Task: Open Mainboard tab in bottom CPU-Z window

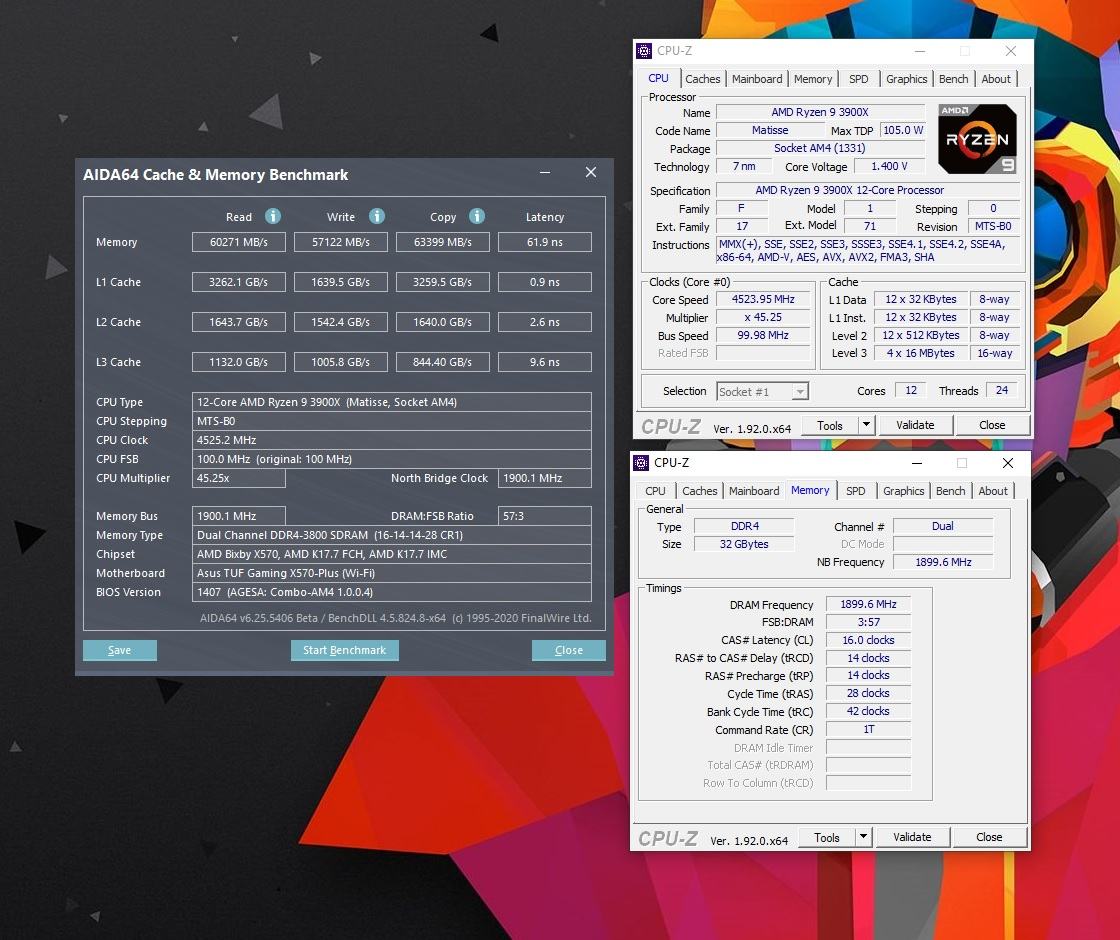Action: (754, 491)
